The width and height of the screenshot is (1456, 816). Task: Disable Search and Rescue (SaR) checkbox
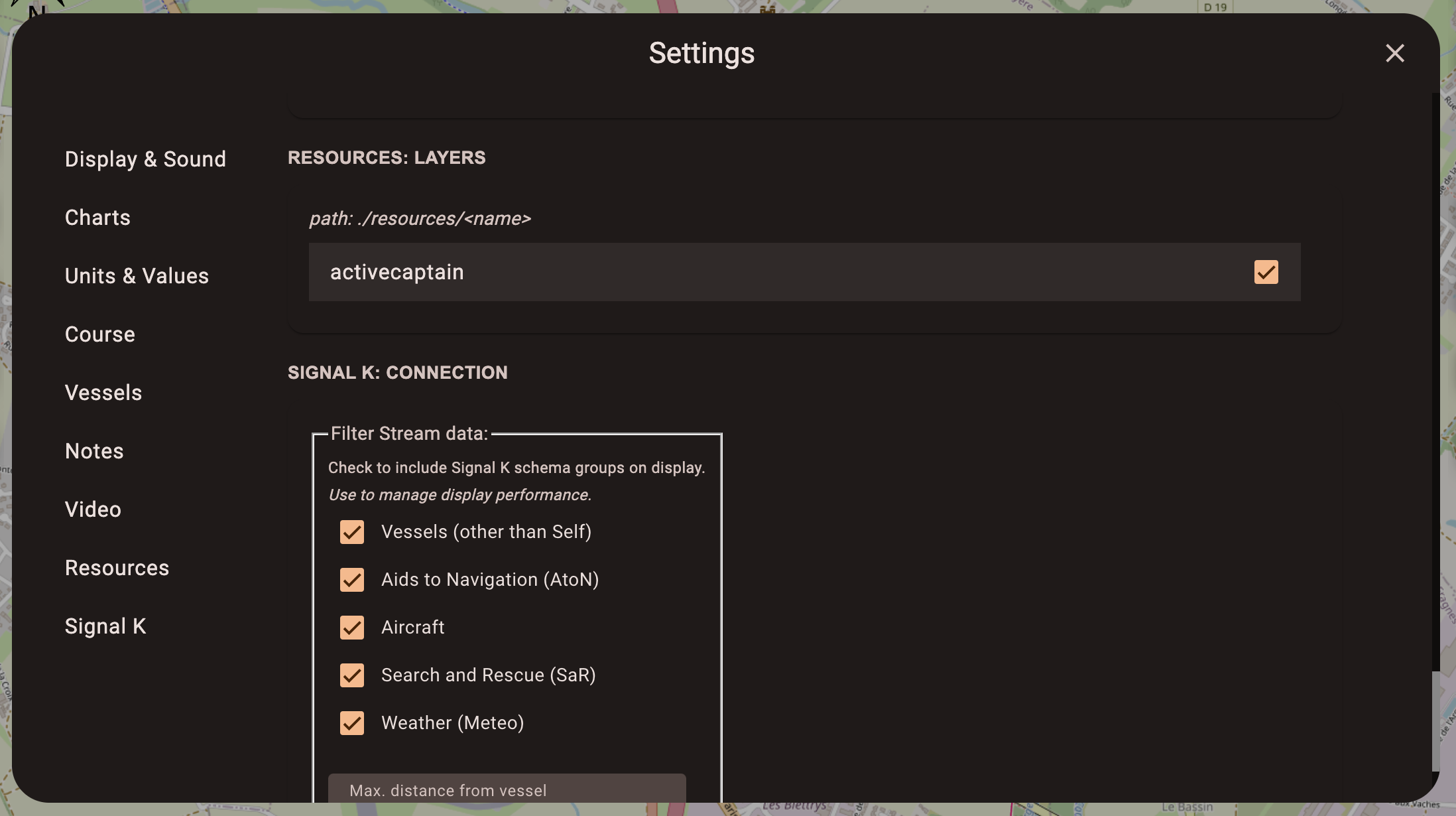pyautogui.click(x=352, y=675)
